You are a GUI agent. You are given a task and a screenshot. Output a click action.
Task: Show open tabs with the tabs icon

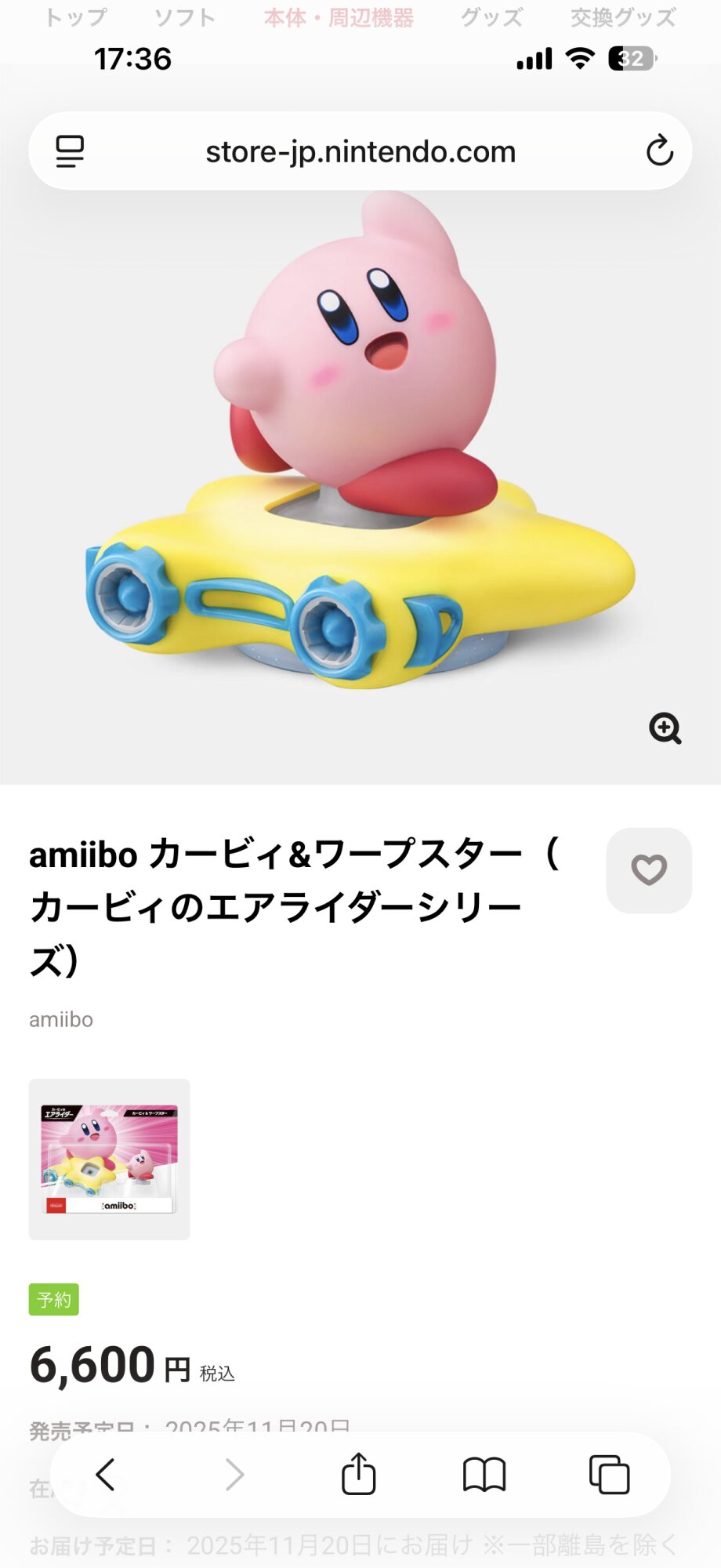point(609,1475)
